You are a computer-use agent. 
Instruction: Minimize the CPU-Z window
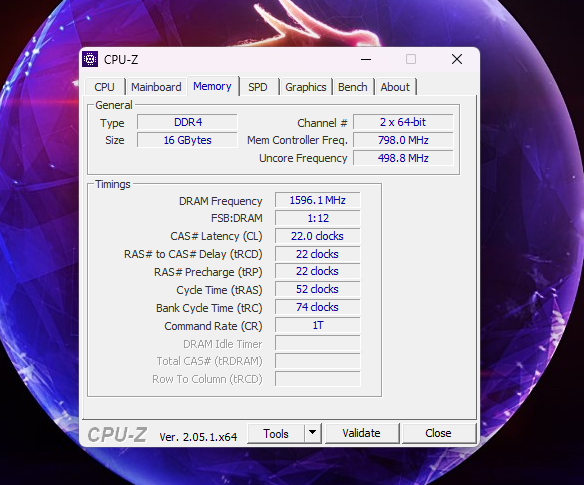point(366,59)
